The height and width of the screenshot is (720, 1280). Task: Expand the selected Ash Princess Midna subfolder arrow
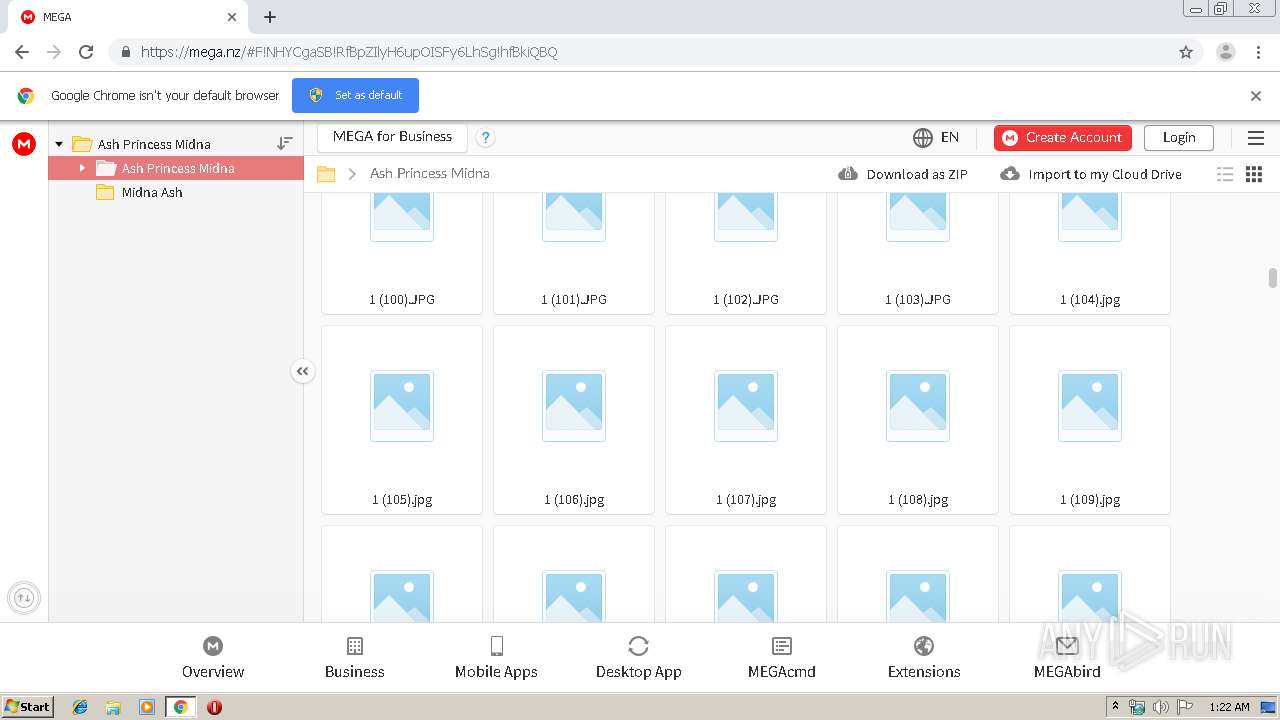point(82,168)
